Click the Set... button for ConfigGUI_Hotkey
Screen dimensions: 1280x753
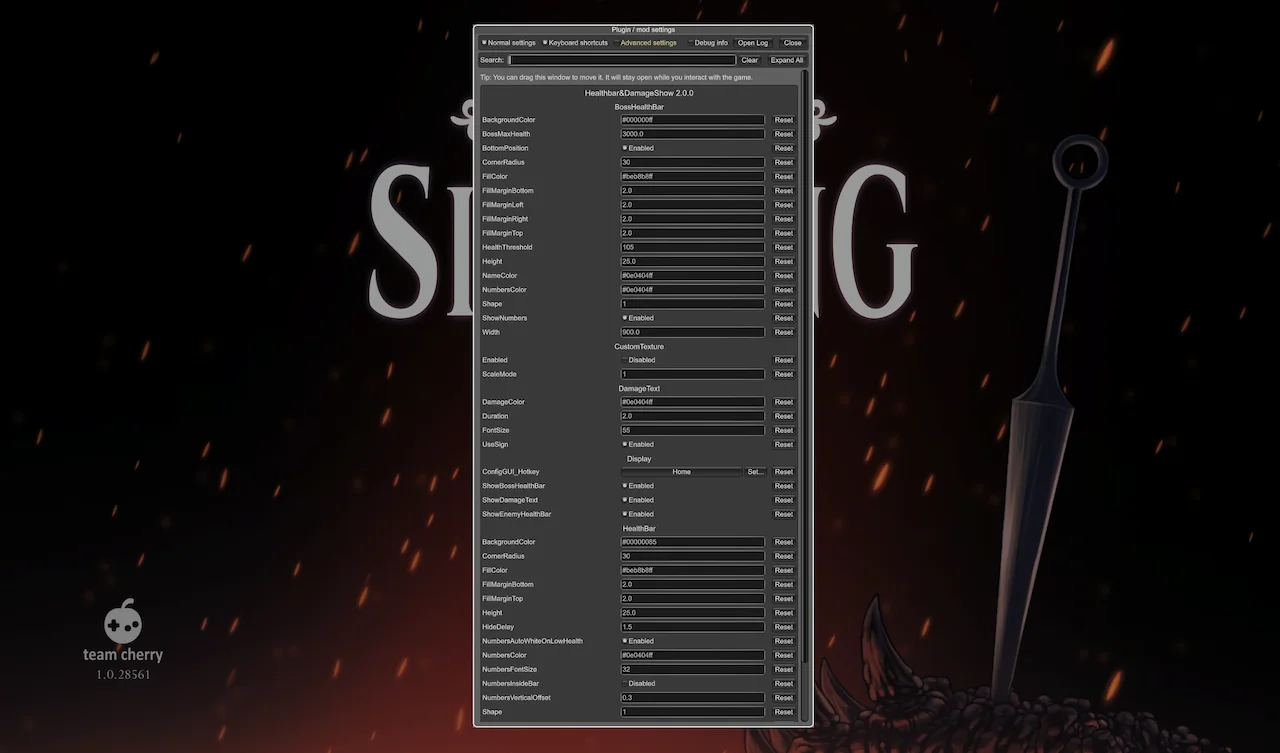point(756,472)
